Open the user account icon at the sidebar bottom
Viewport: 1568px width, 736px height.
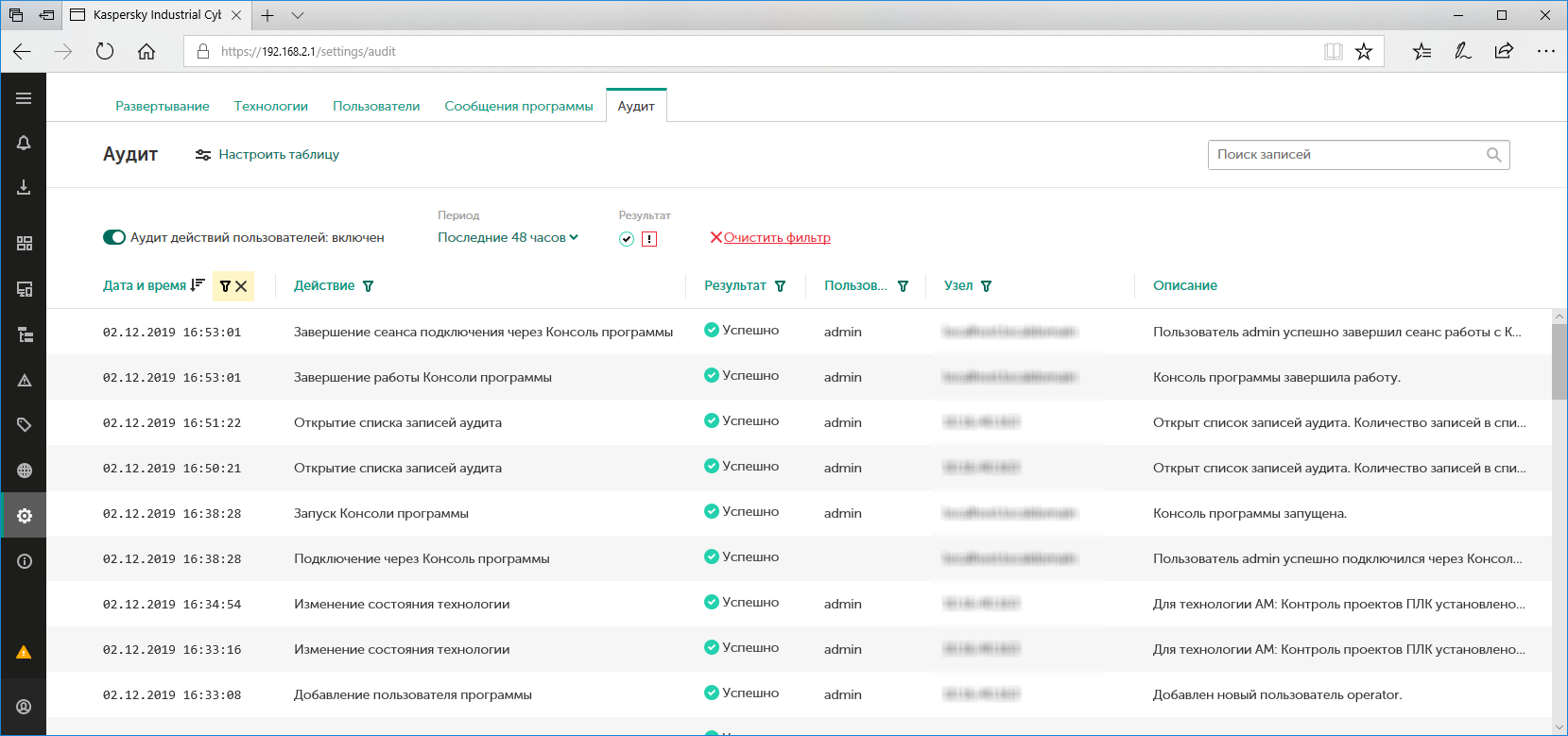24,707
